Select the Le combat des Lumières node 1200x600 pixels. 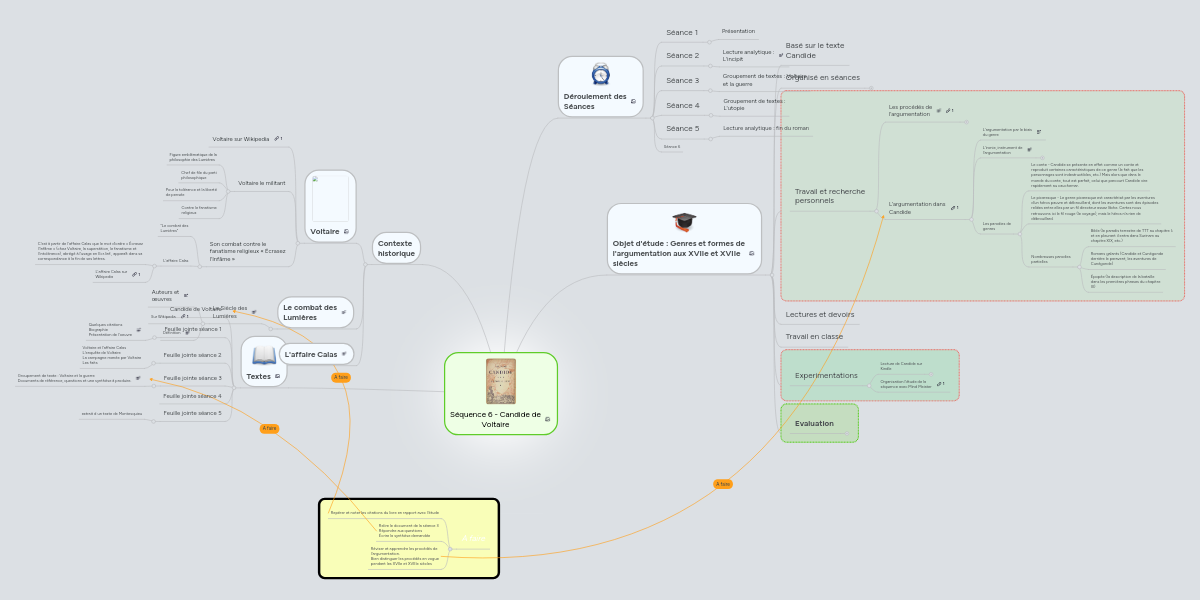click(315, 312)
